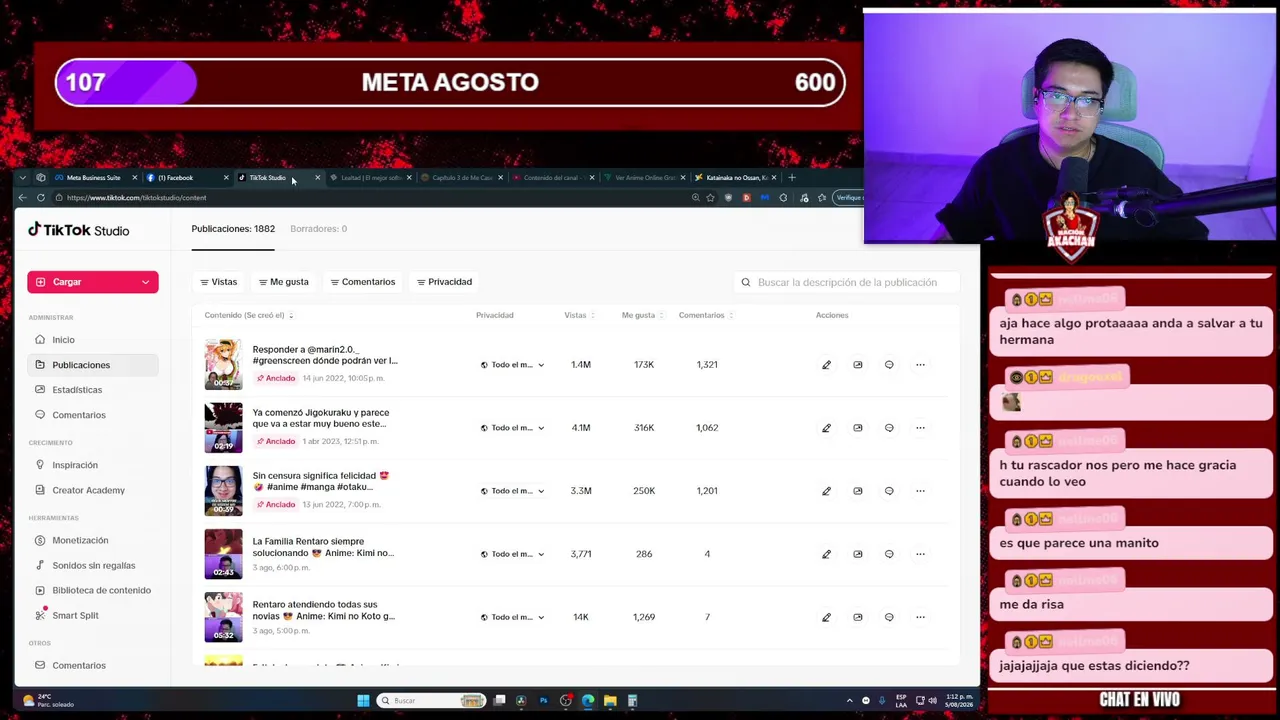Change privacy of 'Responder a @marin2.0._' post
Viewport: 1280px width, 720px height.
(512, 365)
